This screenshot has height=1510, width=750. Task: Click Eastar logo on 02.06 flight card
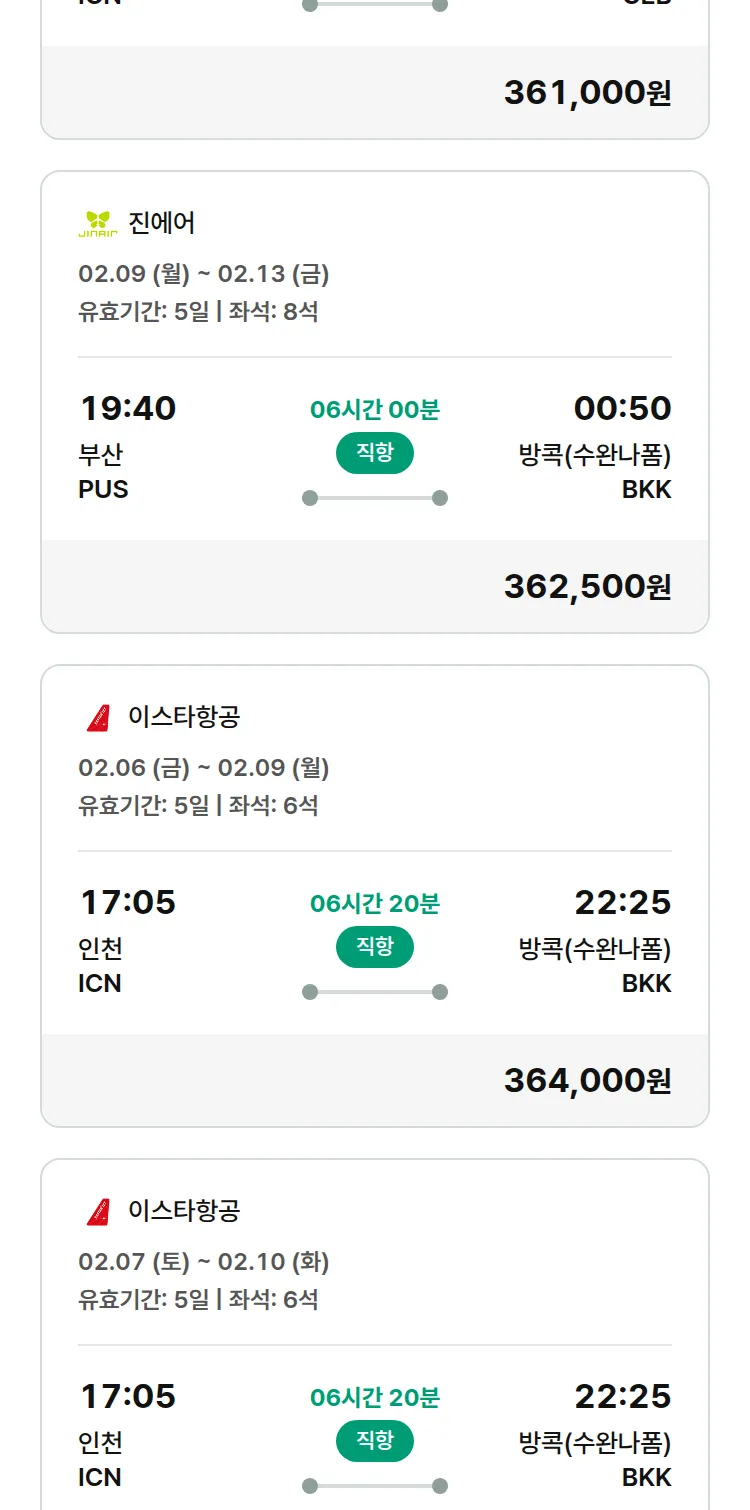(x=98, y=717)
